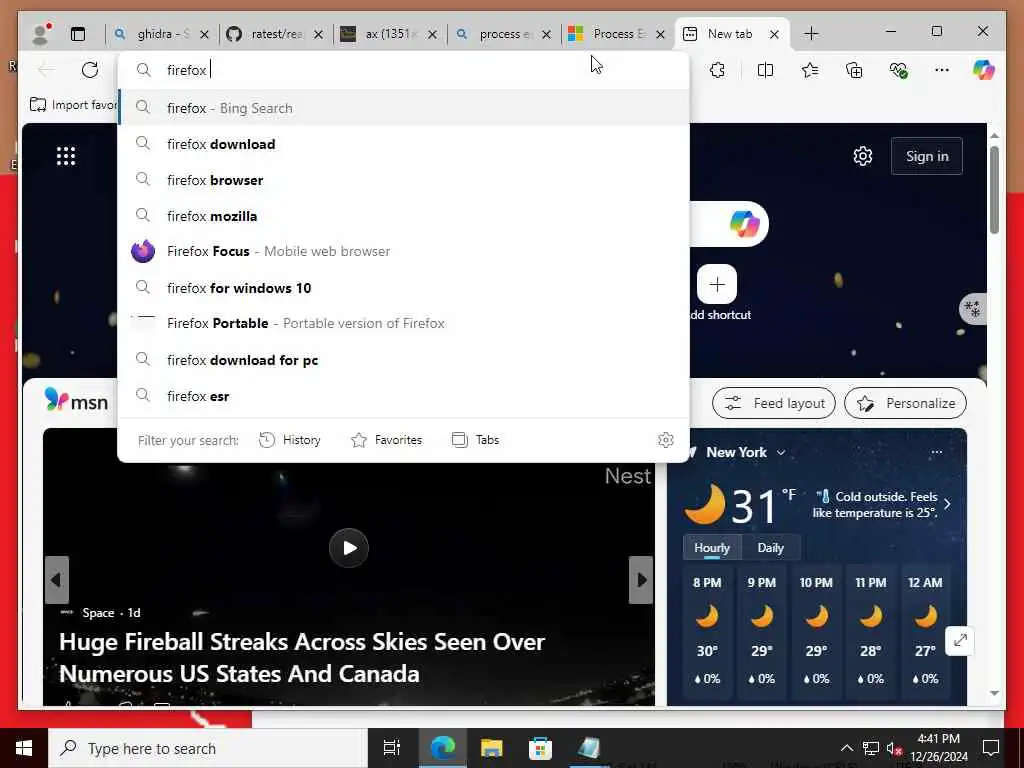
Task: Filter search by History
Action: [290, 440]
